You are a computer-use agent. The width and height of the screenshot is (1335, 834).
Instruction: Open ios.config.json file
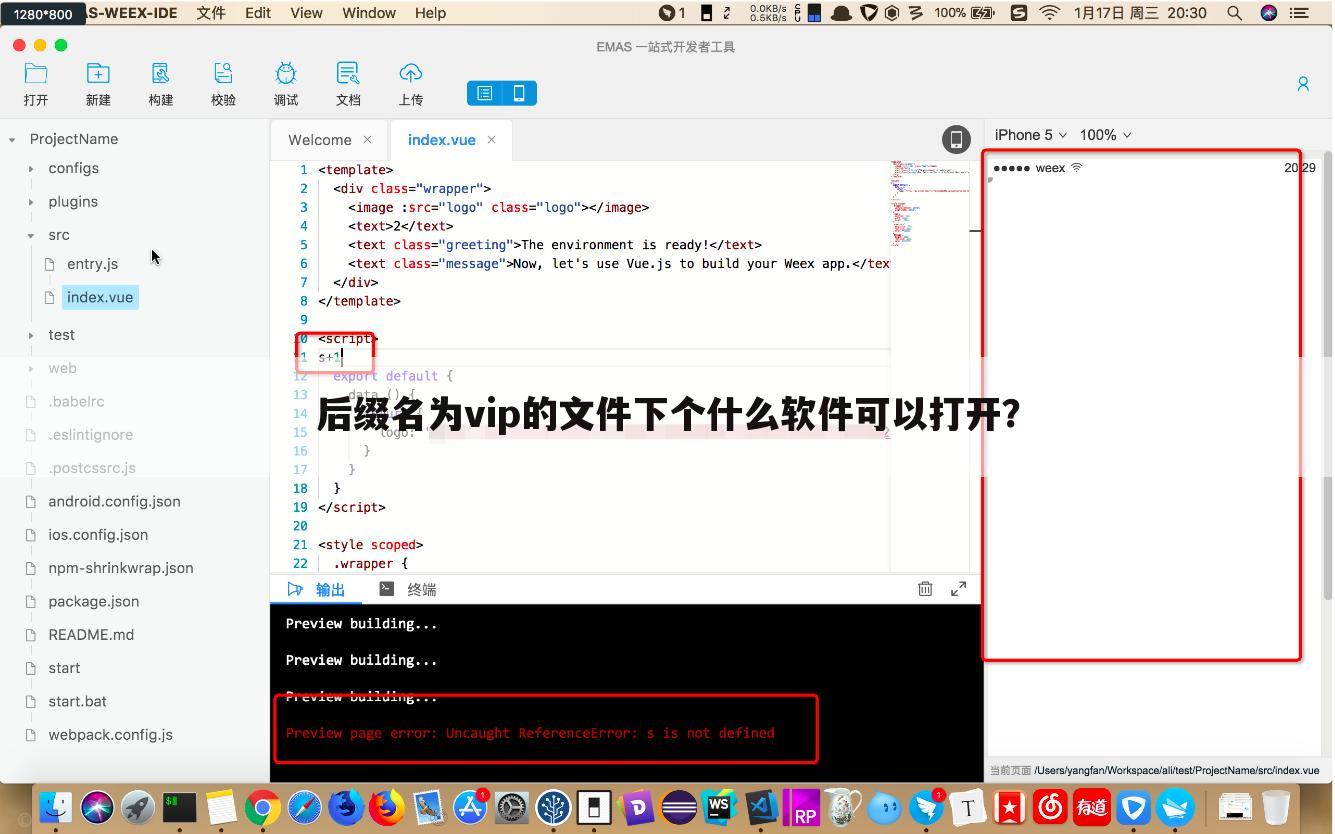pos(98,535)
